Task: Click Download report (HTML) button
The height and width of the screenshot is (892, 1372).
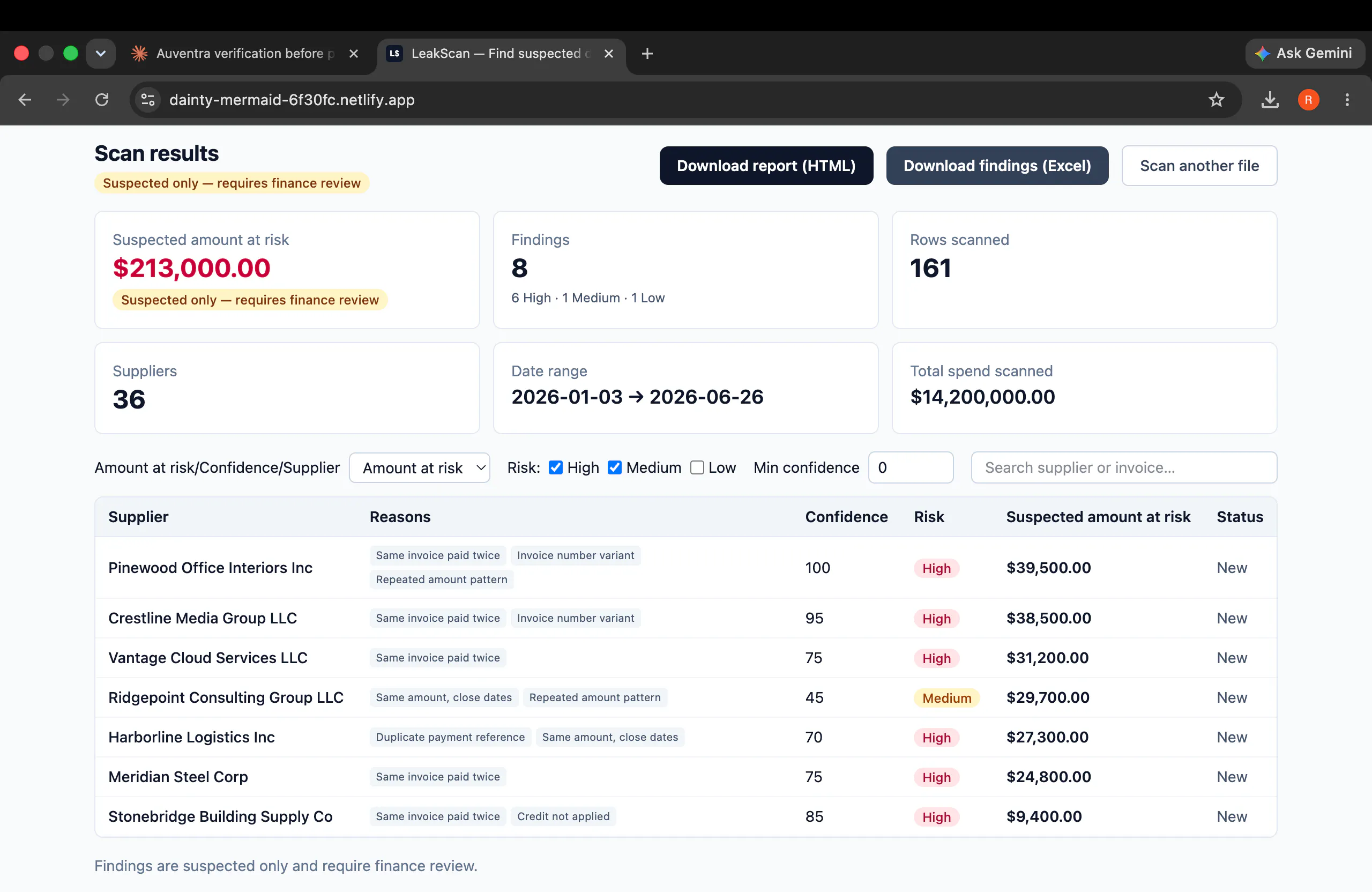Action: point(765,166)
